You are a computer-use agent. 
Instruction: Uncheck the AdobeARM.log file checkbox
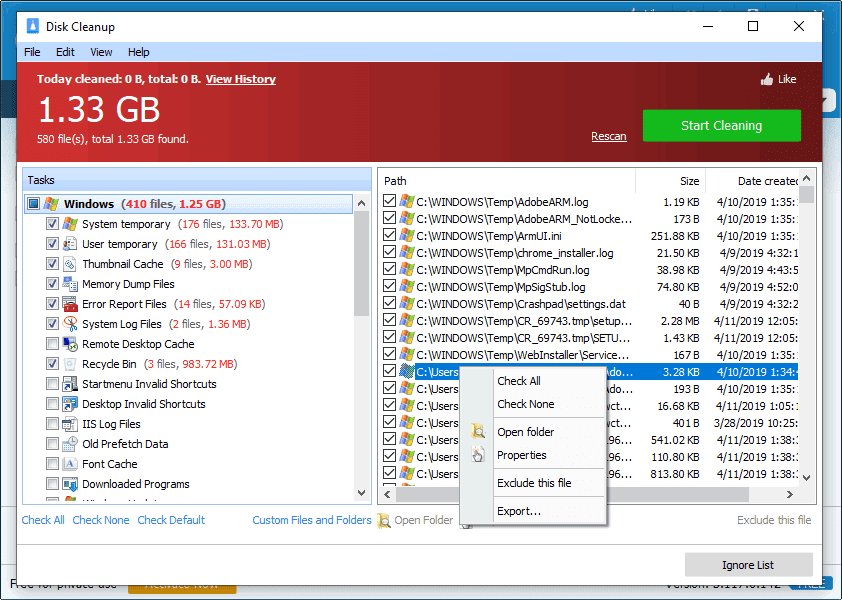point(389,201)
